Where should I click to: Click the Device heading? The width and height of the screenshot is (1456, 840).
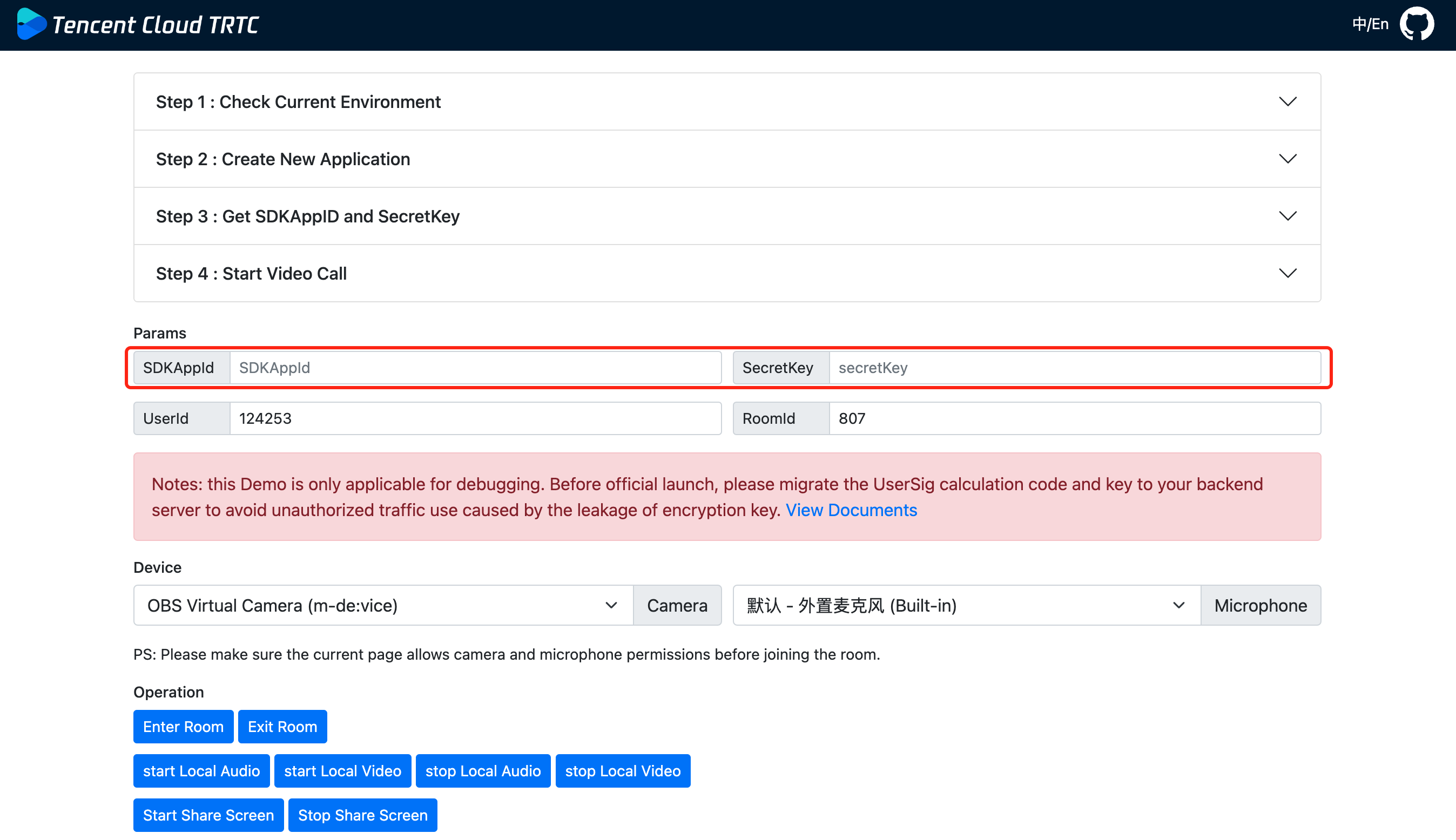[x=158, y=567]
